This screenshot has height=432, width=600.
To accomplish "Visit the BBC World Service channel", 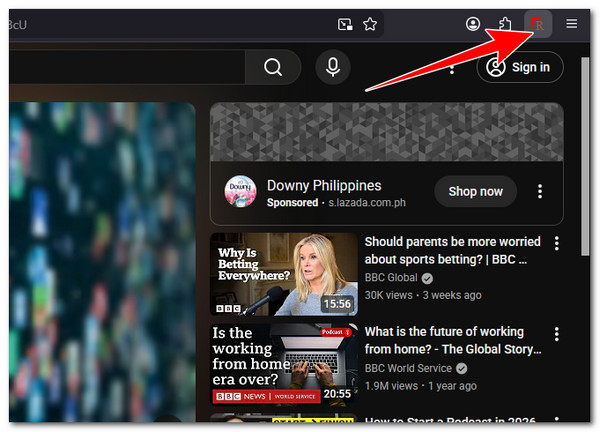I will [408, 368].
